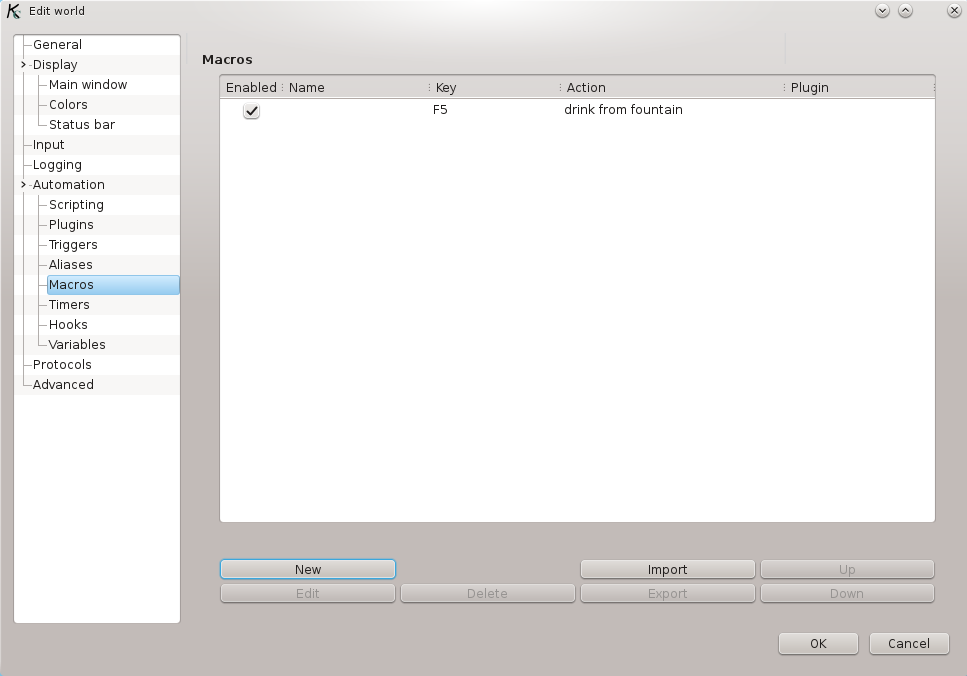Select the Advanced page

point(63,384)
